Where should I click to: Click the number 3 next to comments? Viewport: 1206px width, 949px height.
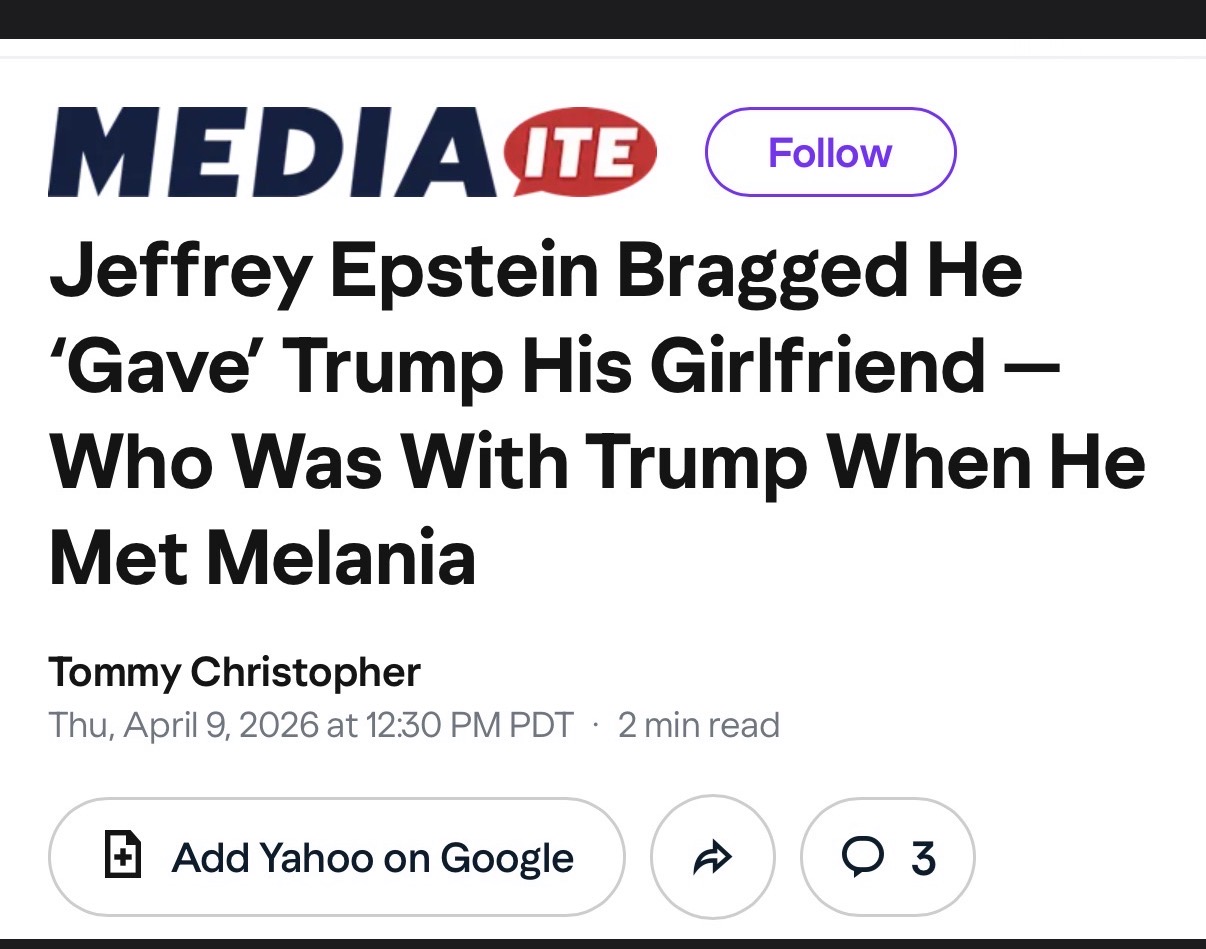click(923, 858)
